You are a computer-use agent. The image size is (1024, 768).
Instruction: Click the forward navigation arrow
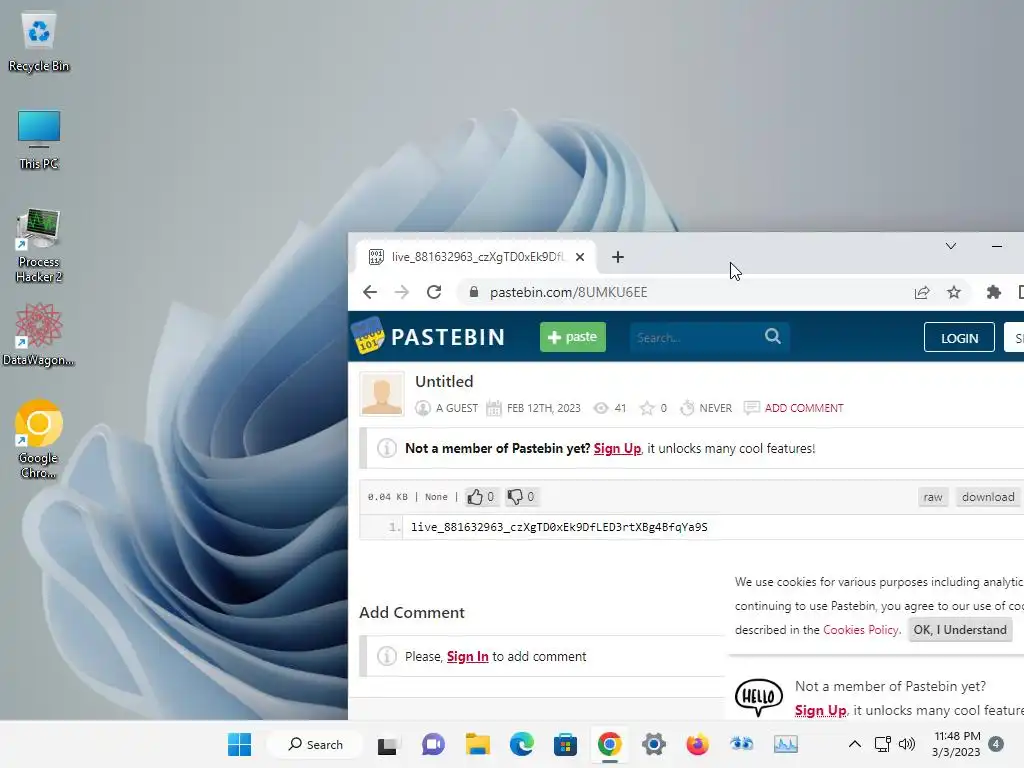click(x=402, y=292)
